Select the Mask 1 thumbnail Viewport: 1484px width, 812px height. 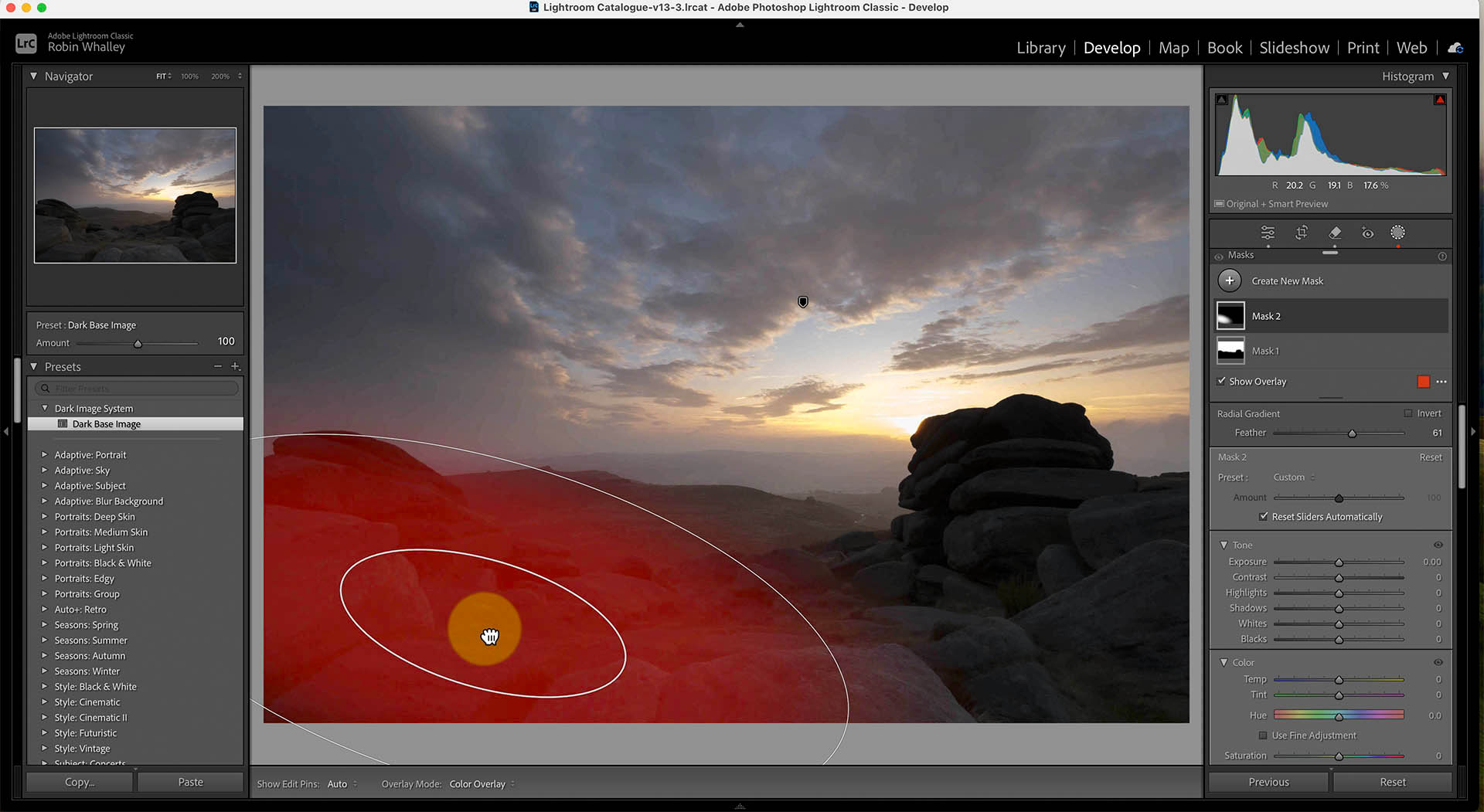coord(1230,351)
